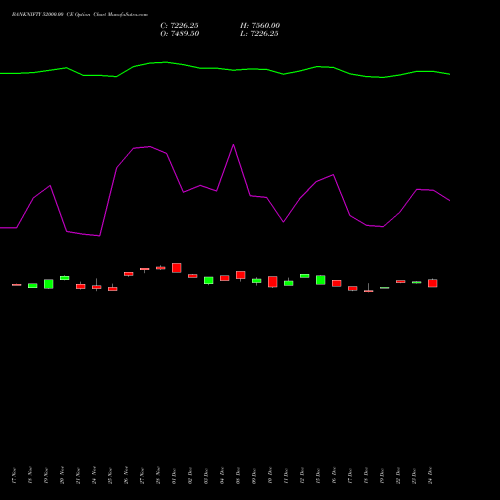The height and width of the screenshot is (500, 500).
Task: Click the 17 Nov date label
Action: click(14, 476)
